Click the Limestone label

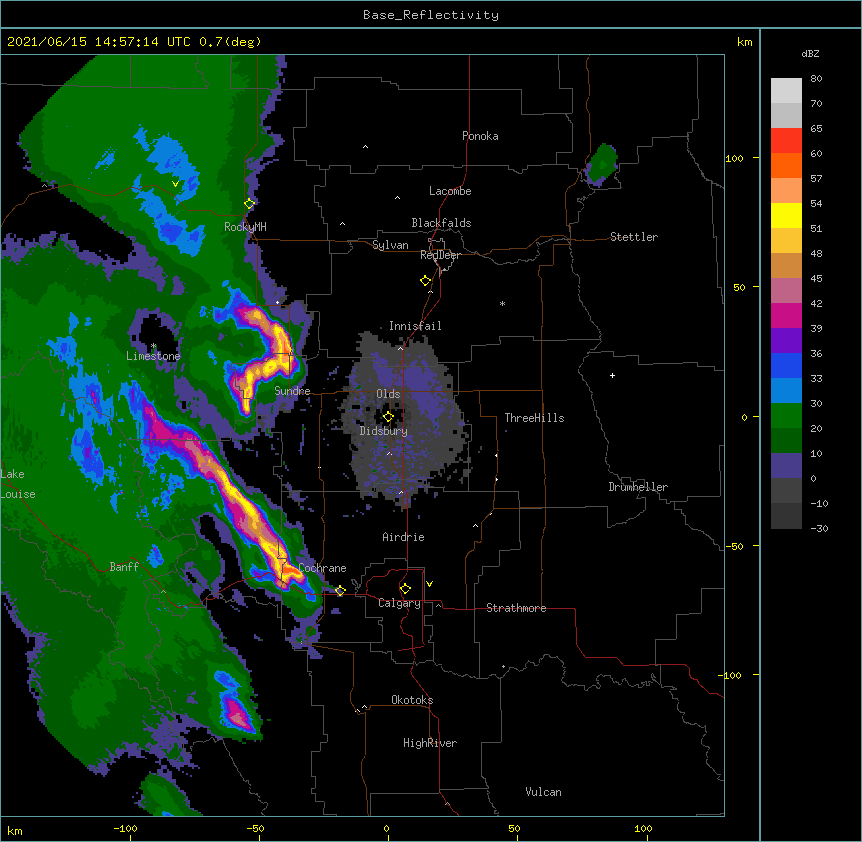pos(153,356)
